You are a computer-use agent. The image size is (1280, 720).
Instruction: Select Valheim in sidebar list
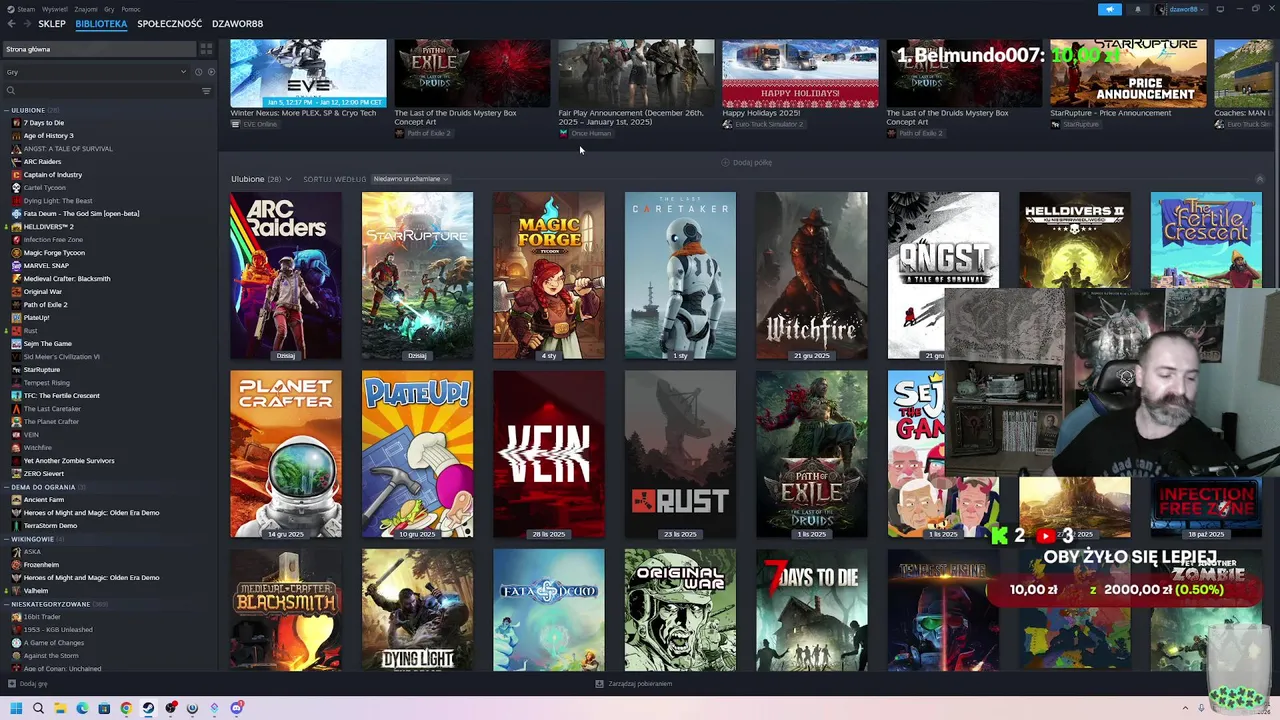35,591
